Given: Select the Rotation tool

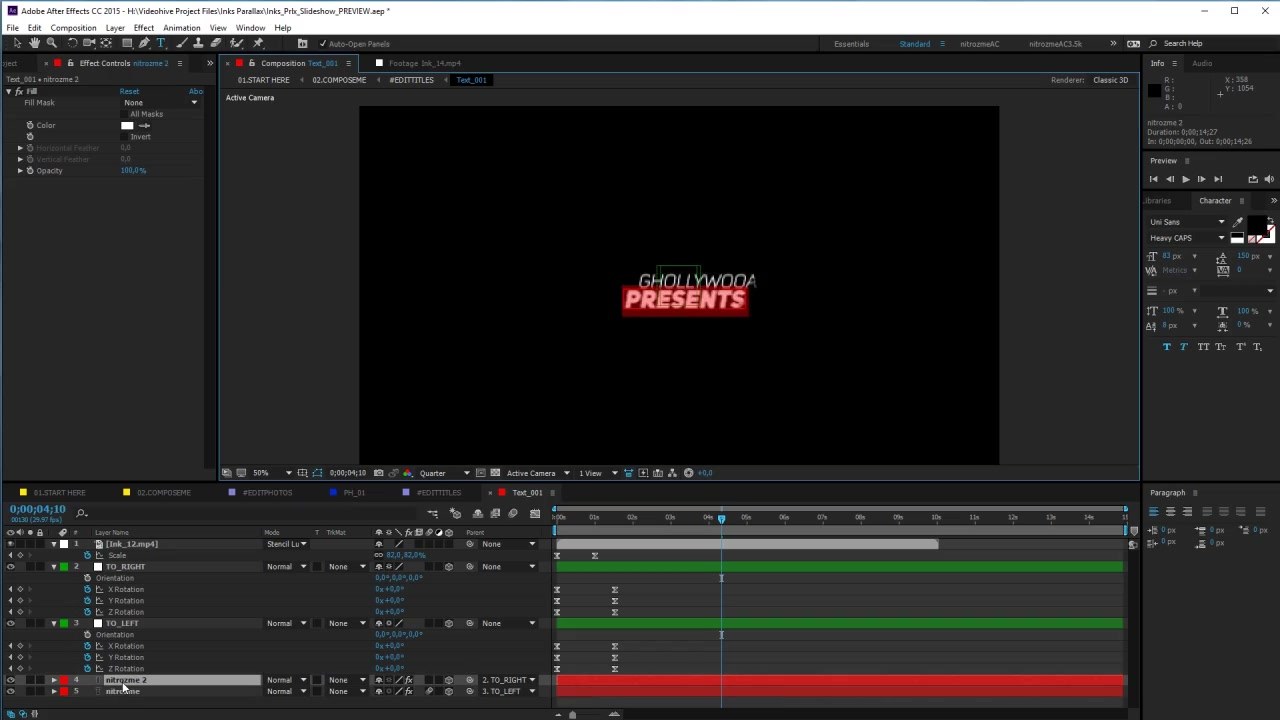Looking at the screenshot, I should click(x=72, y=43).
